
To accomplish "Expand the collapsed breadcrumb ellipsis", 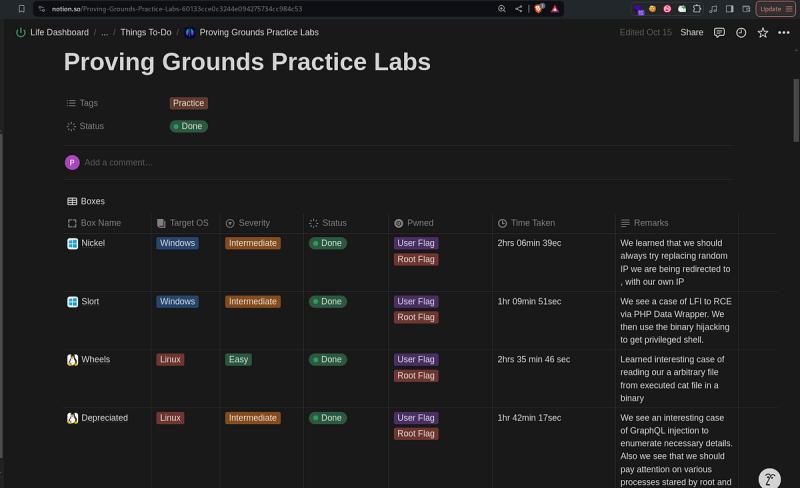I will [105, 33].
